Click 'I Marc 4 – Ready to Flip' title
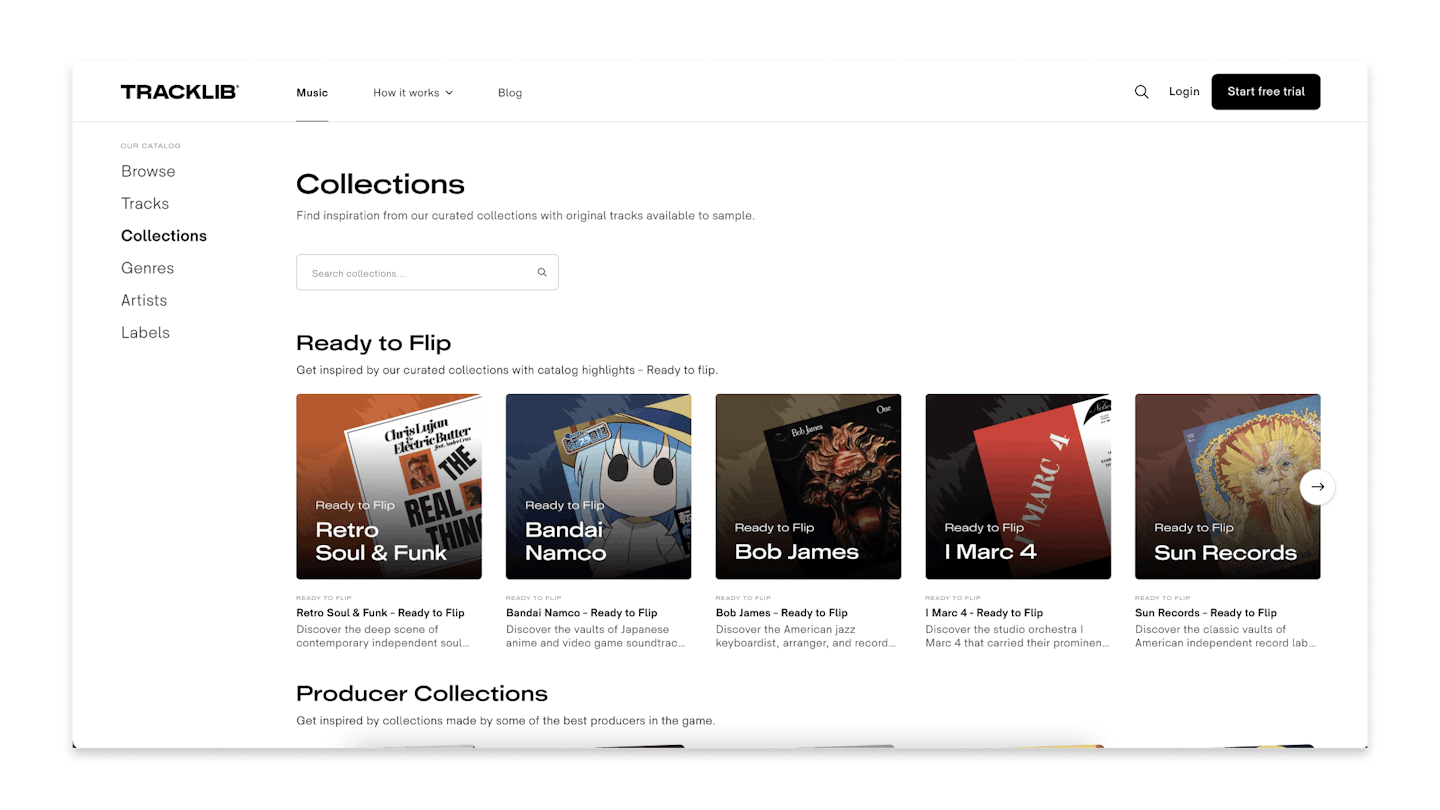This screenshot has height=810, width=1440. [x=984, y=613]
